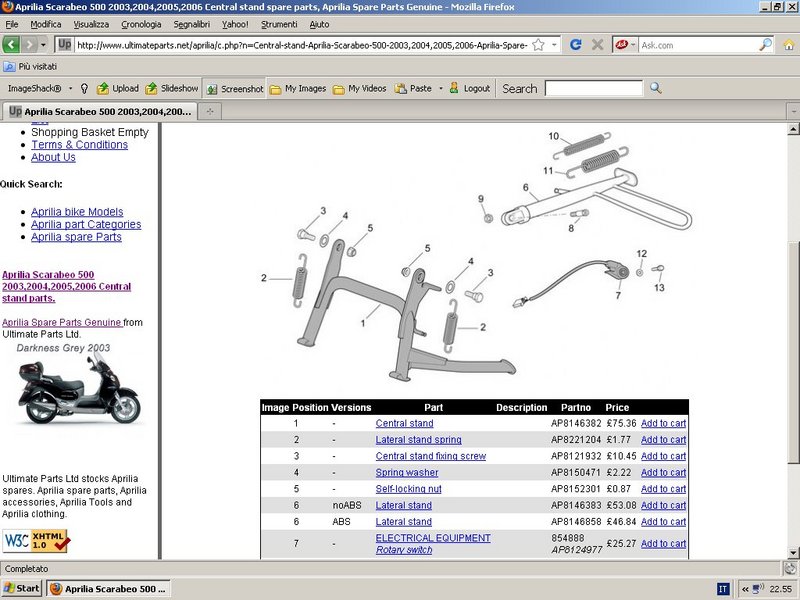Select the Aprilia Scarabeo 500 browser tab
Viewport: 800px width, 600px height.
tap(99, 111)
